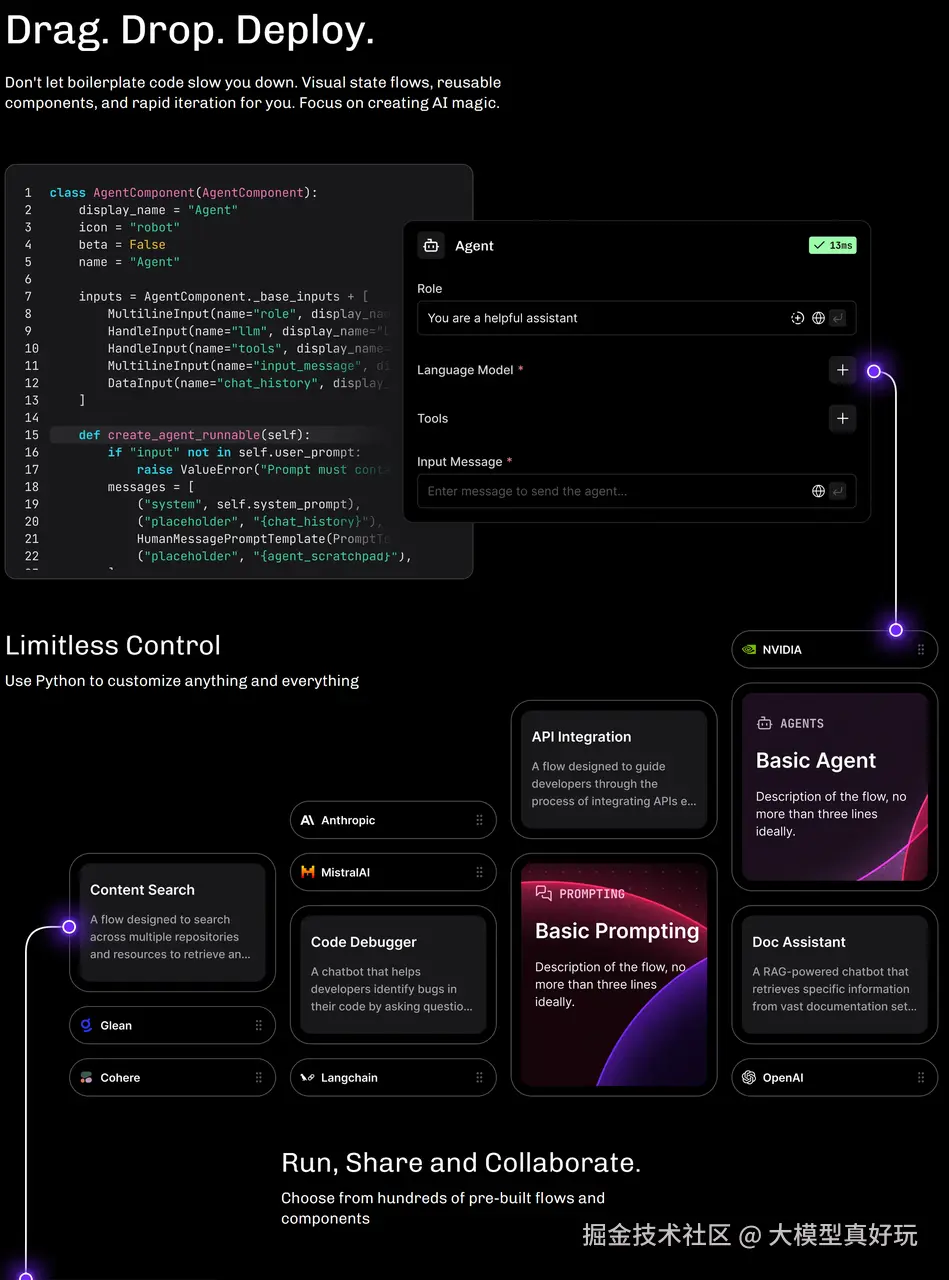Click the robot icon in Agent card header
The image size is (949, 1280).
(x=431, y=245)
